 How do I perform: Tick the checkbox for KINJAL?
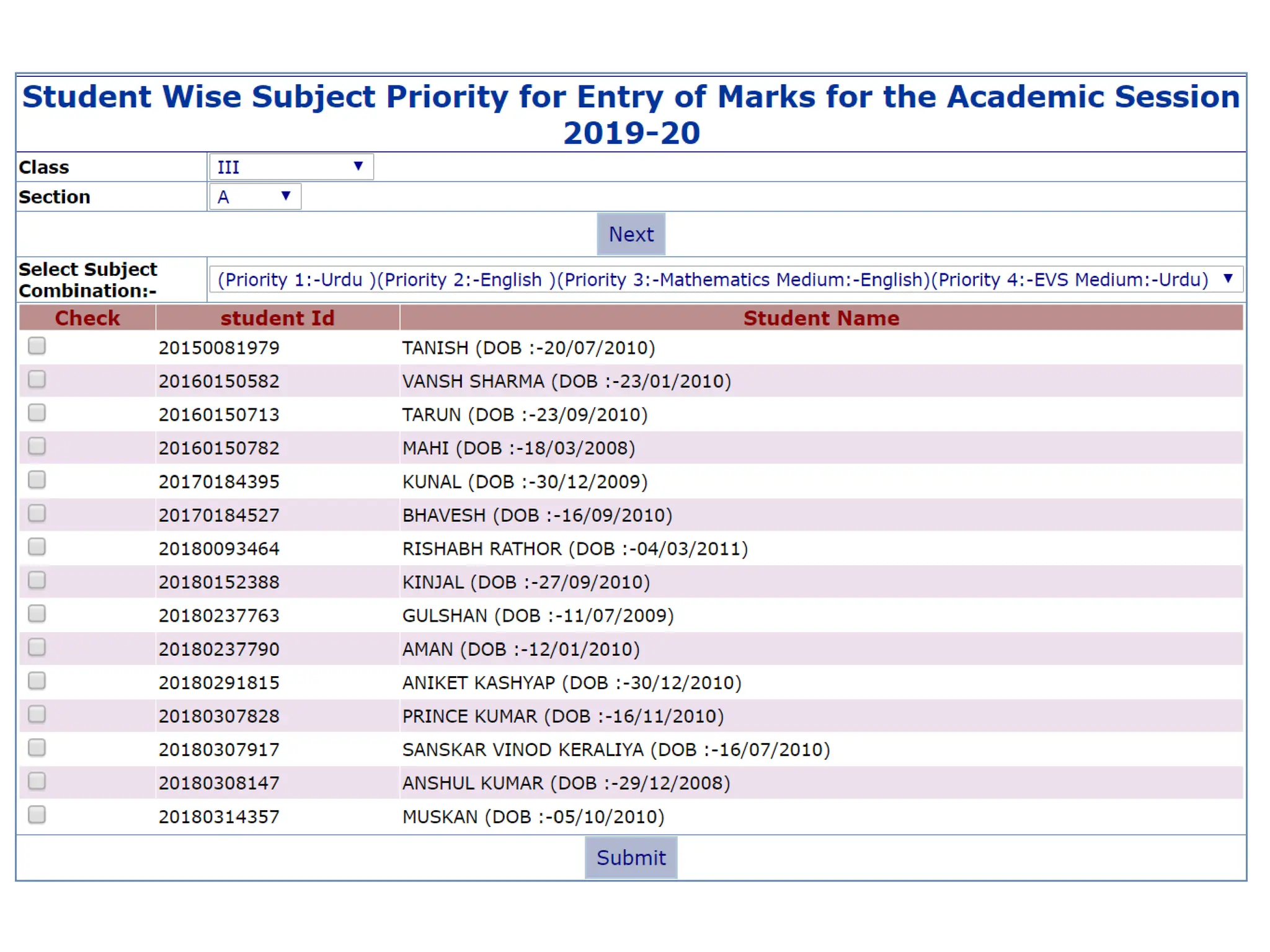pos(37,580)
